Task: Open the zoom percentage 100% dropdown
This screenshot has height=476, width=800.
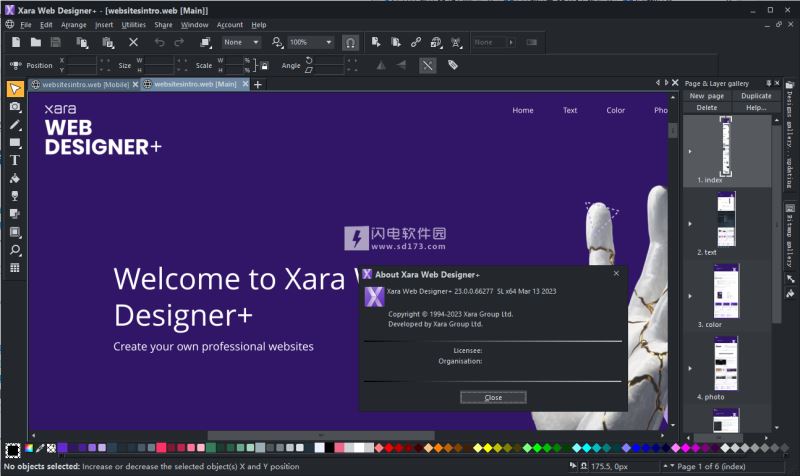Action: pyautogui.click(x=310, y=42)
